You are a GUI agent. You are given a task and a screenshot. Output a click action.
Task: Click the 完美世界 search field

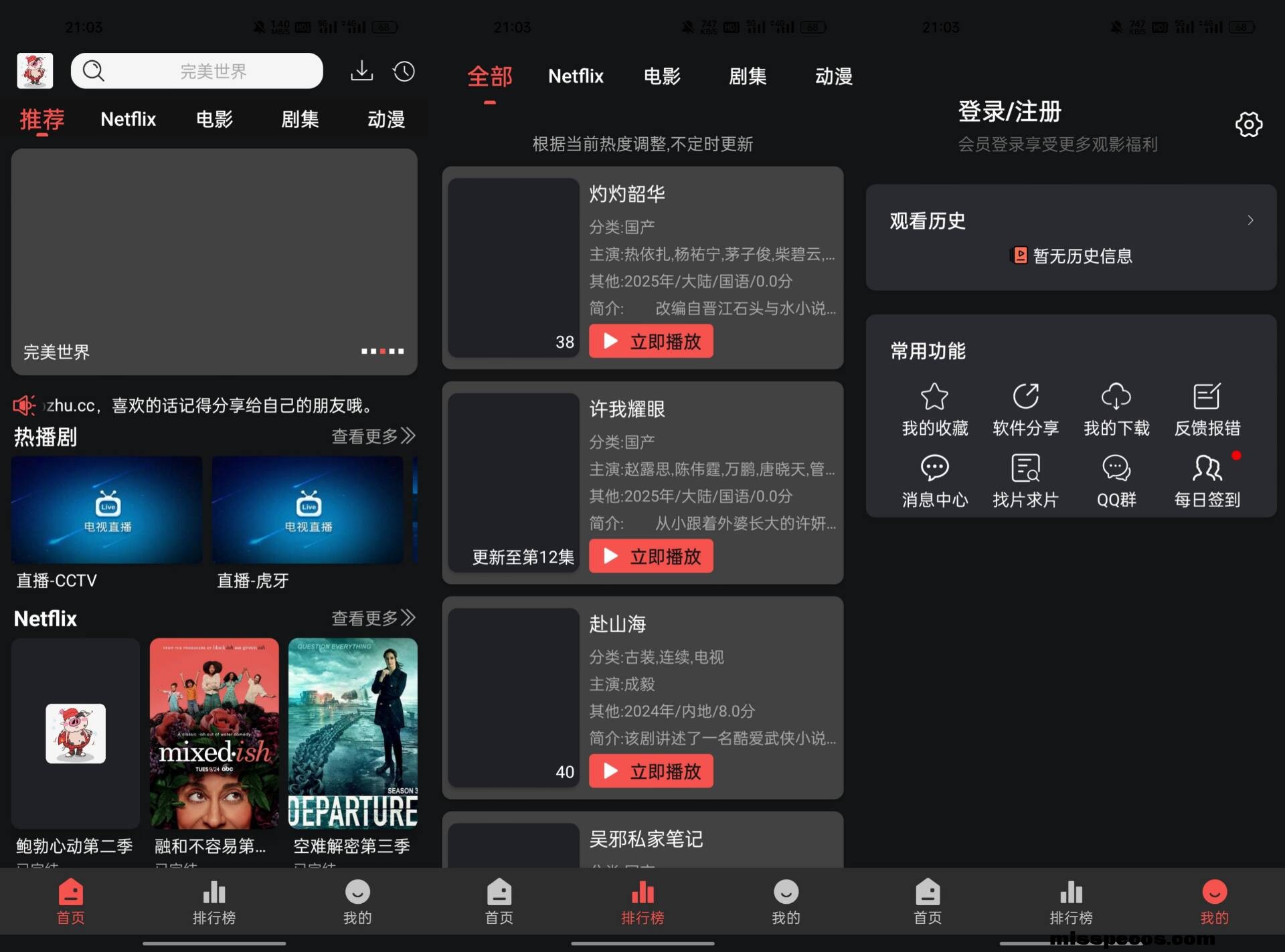click(x=213, y=71)
